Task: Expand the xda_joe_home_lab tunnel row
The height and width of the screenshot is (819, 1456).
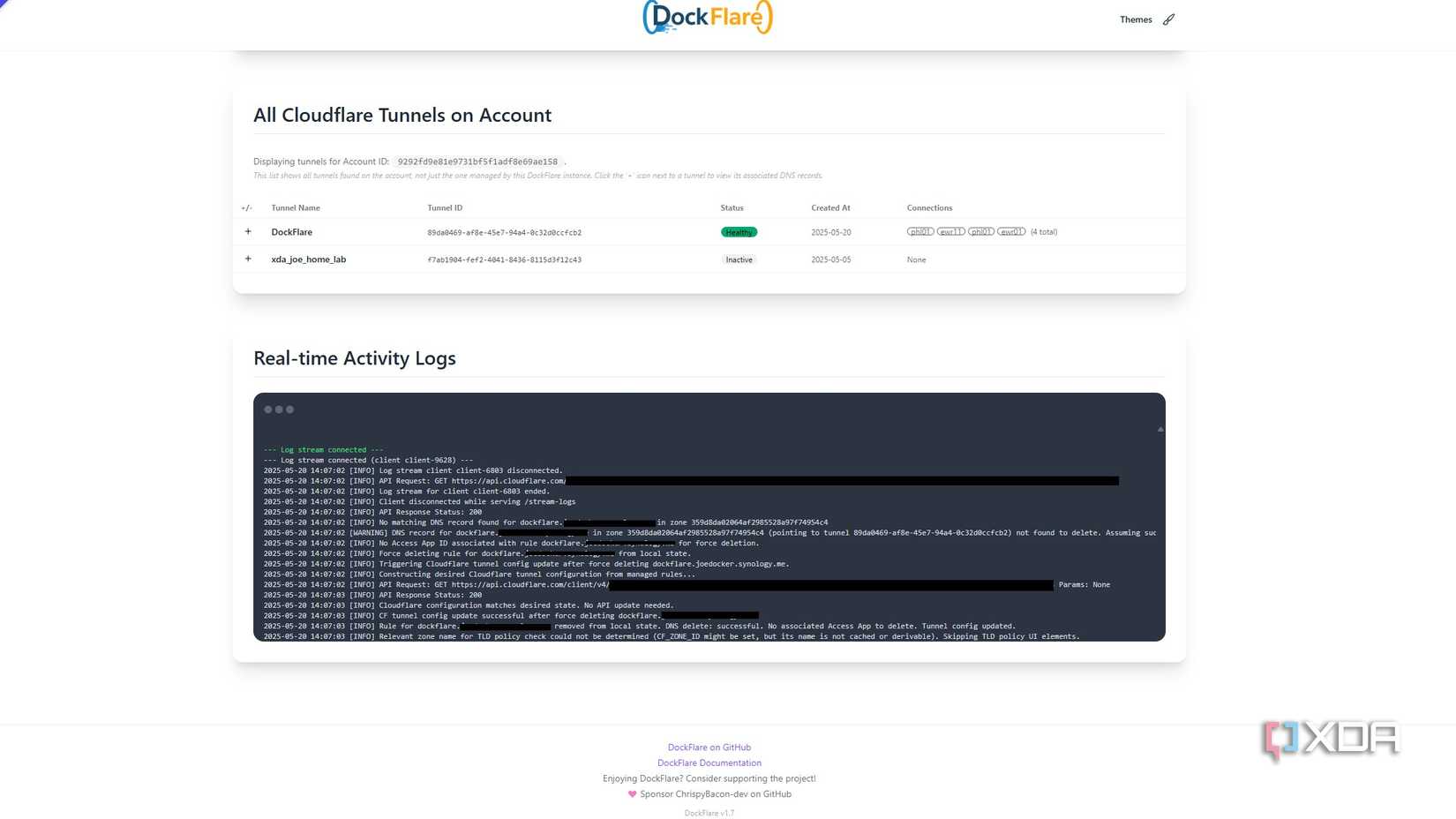Action: pos(248,259)
